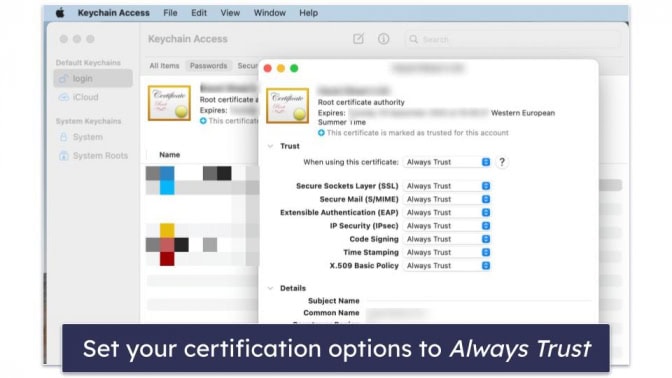This screenshot has width=672, height=378.
Task: Close the certificate dialog with red button
Action: pyautogui.click(x=268, y=69)
